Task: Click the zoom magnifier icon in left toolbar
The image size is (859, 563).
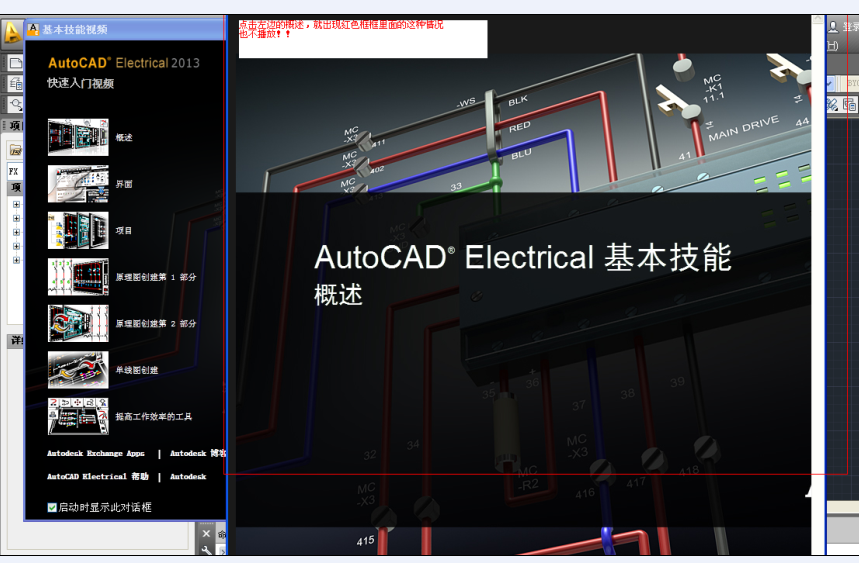Action: [16, 104]
